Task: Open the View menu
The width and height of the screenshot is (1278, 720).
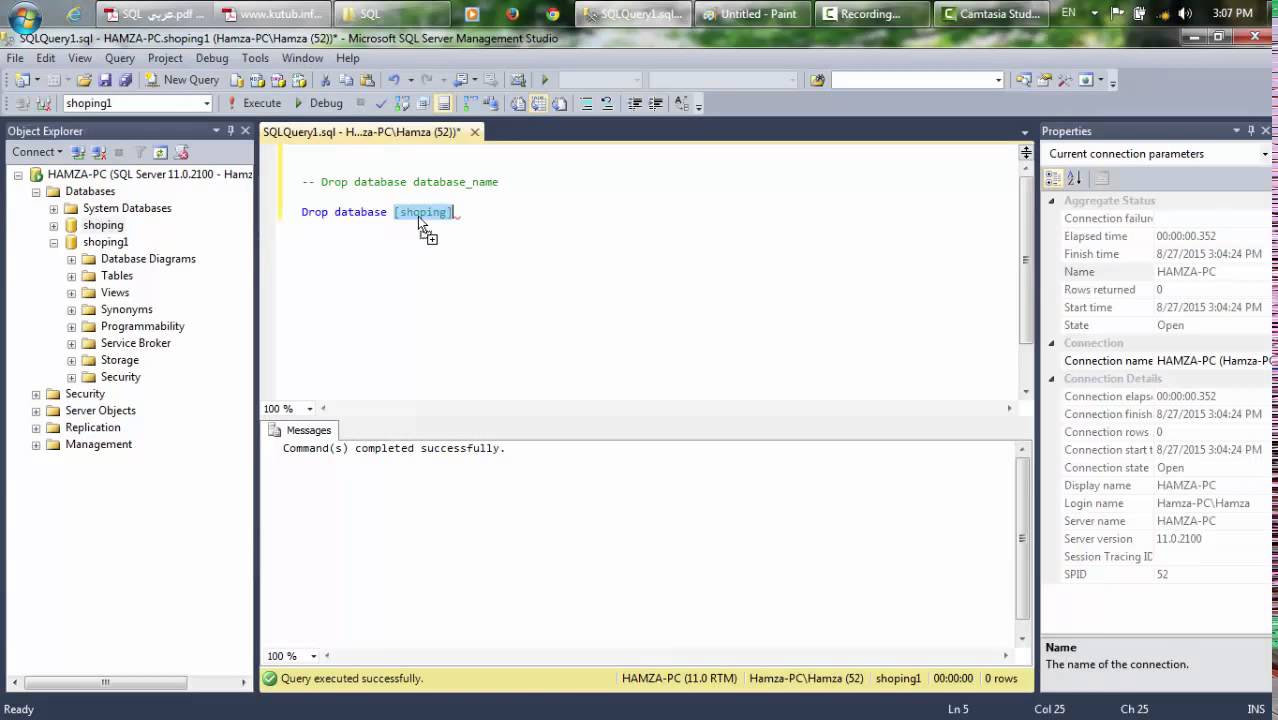Action: (x=80, y=58)
